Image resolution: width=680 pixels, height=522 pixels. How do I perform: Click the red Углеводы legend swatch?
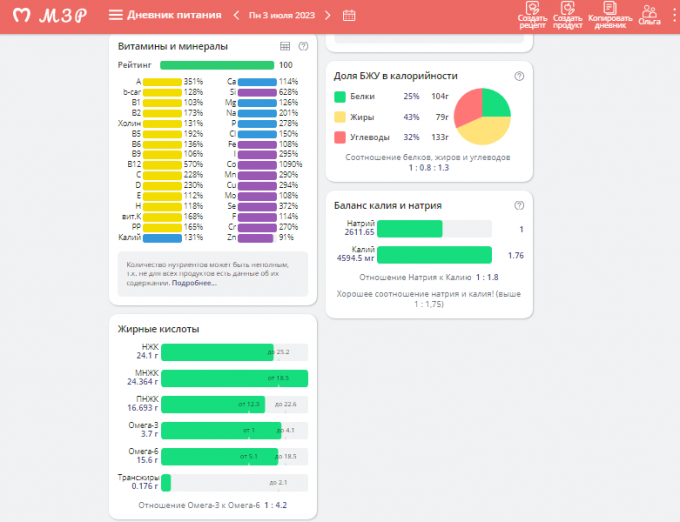click(x=340, y=137)
